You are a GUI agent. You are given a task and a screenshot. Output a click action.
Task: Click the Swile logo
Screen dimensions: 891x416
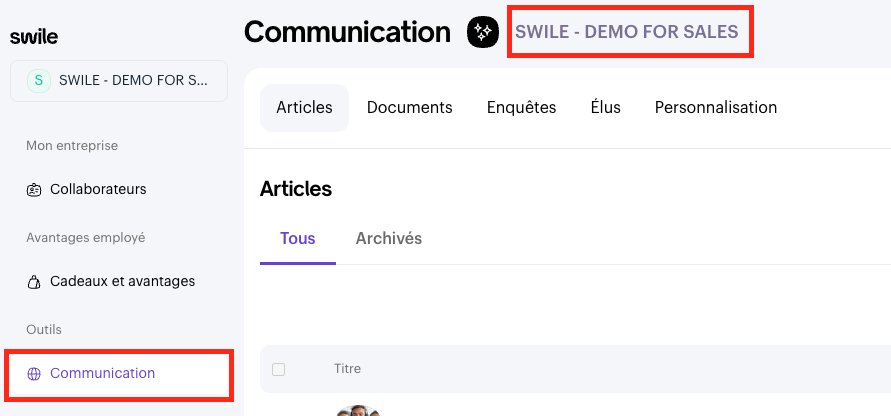pos(34,38)
